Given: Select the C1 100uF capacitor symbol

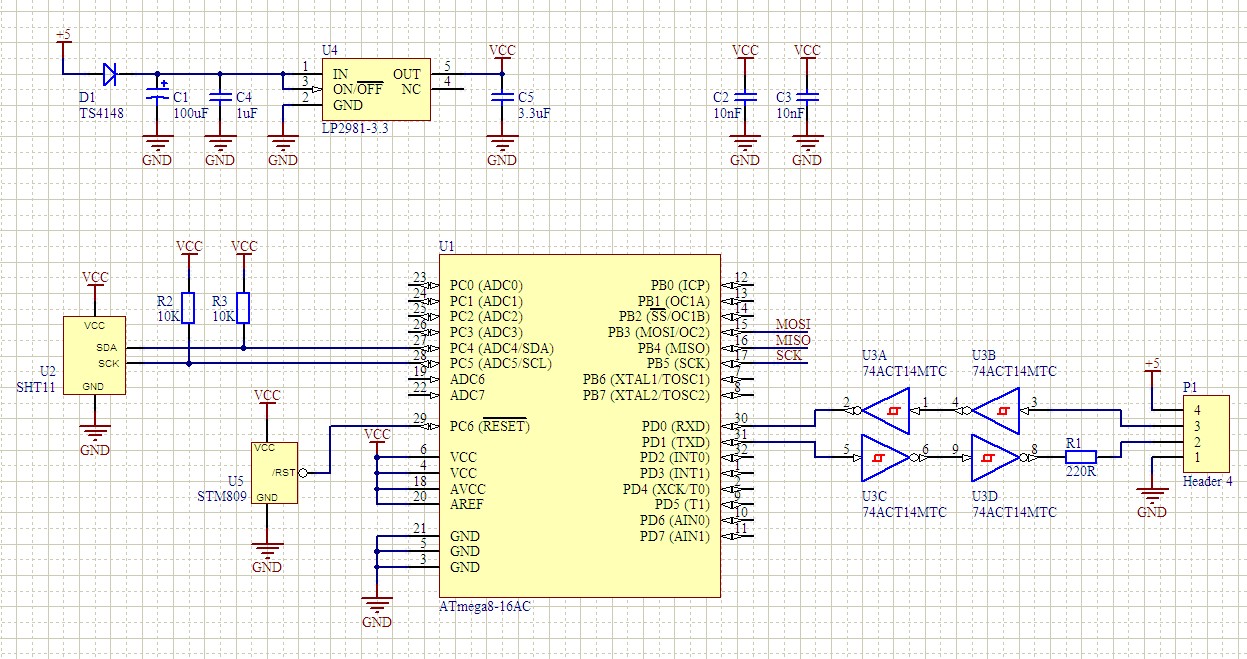Looking at the screenshot, I should (157, 97).
